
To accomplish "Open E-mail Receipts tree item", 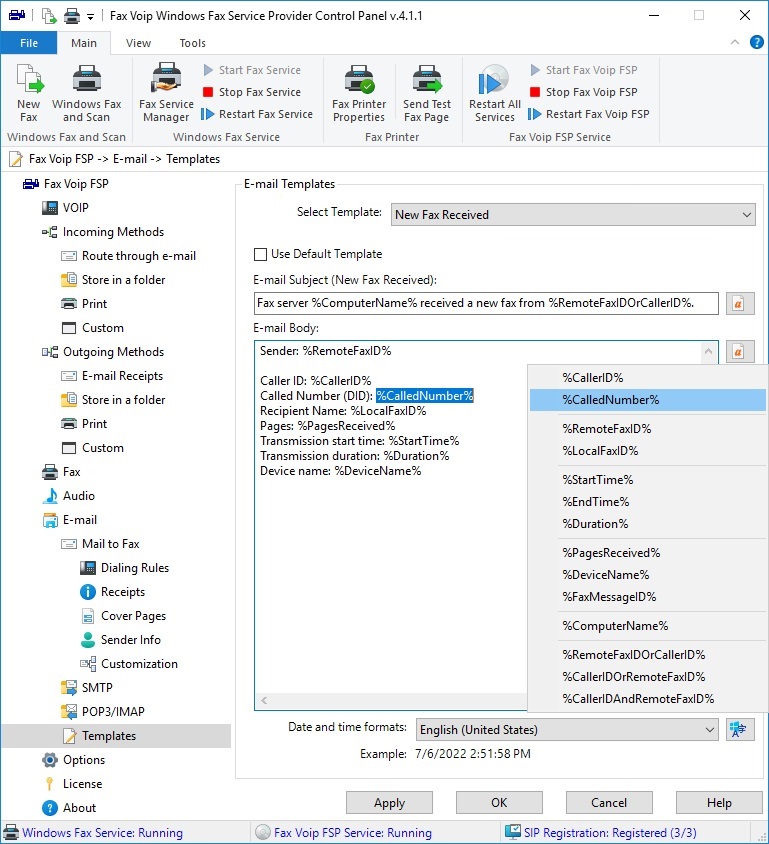I will tap(112, 376).
